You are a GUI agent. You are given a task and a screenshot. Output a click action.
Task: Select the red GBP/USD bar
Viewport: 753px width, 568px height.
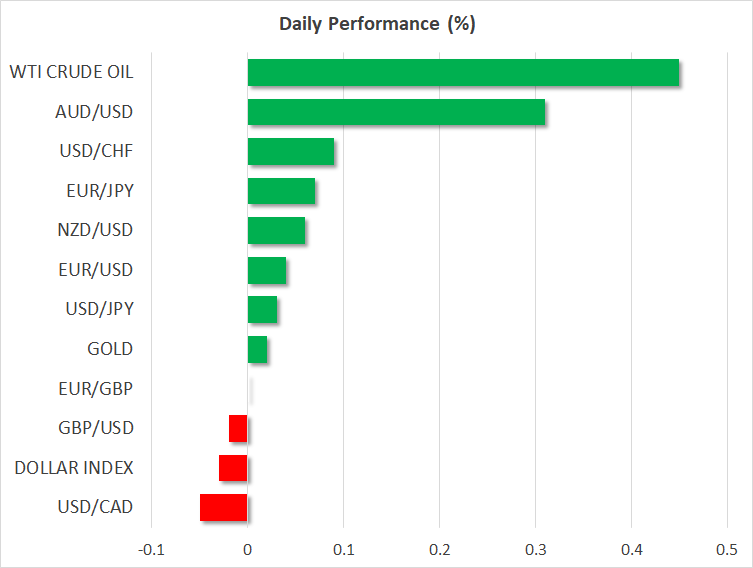238,428
